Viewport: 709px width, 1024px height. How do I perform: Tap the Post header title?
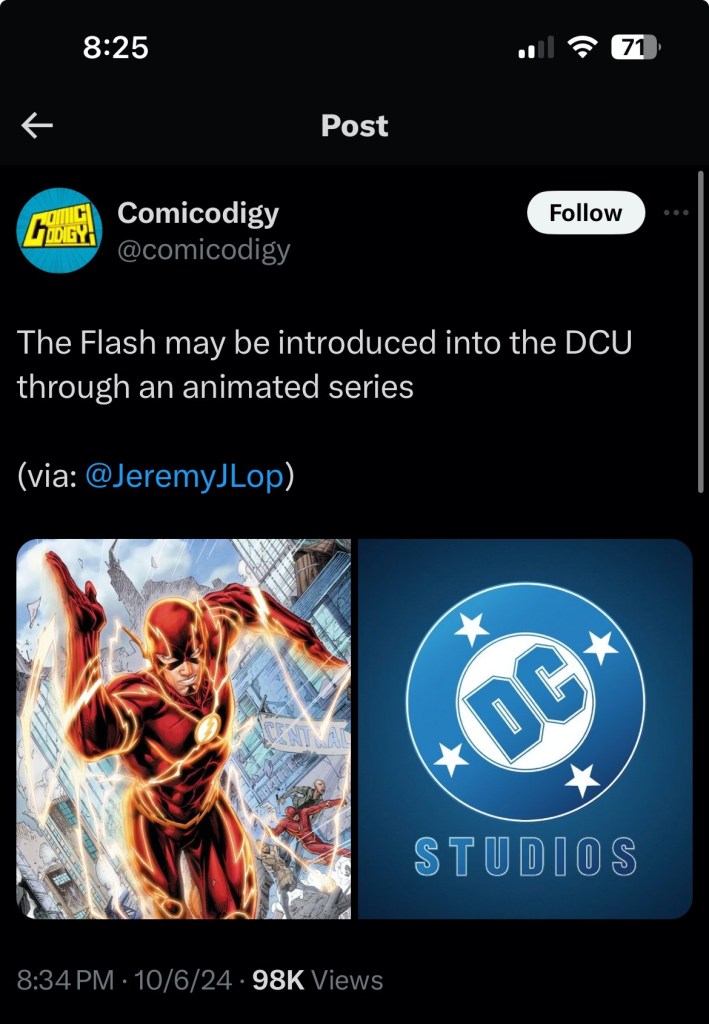pos(354,125)
